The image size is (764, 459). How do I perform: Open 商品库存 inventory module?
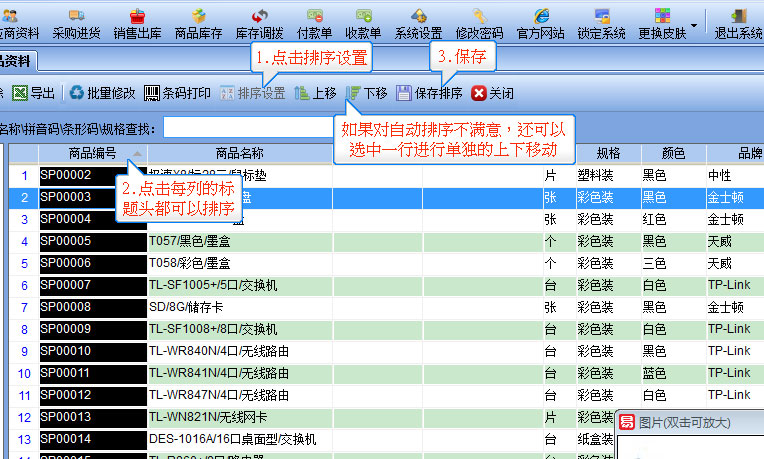pos(198,23)
